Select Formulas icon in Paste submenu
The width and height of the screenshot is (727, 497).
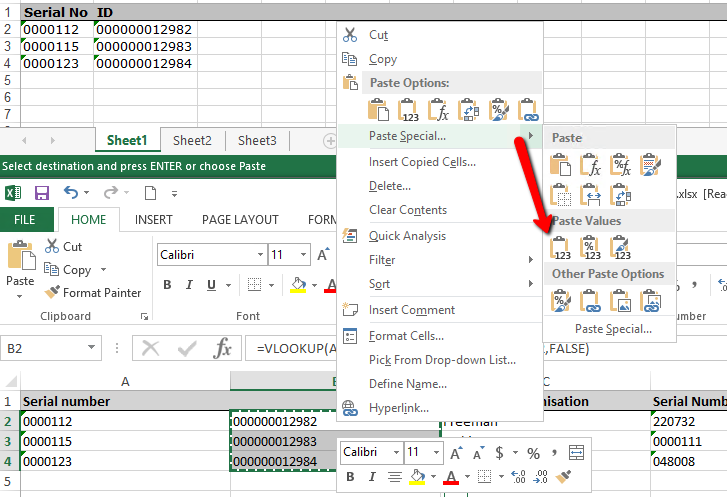590,165
